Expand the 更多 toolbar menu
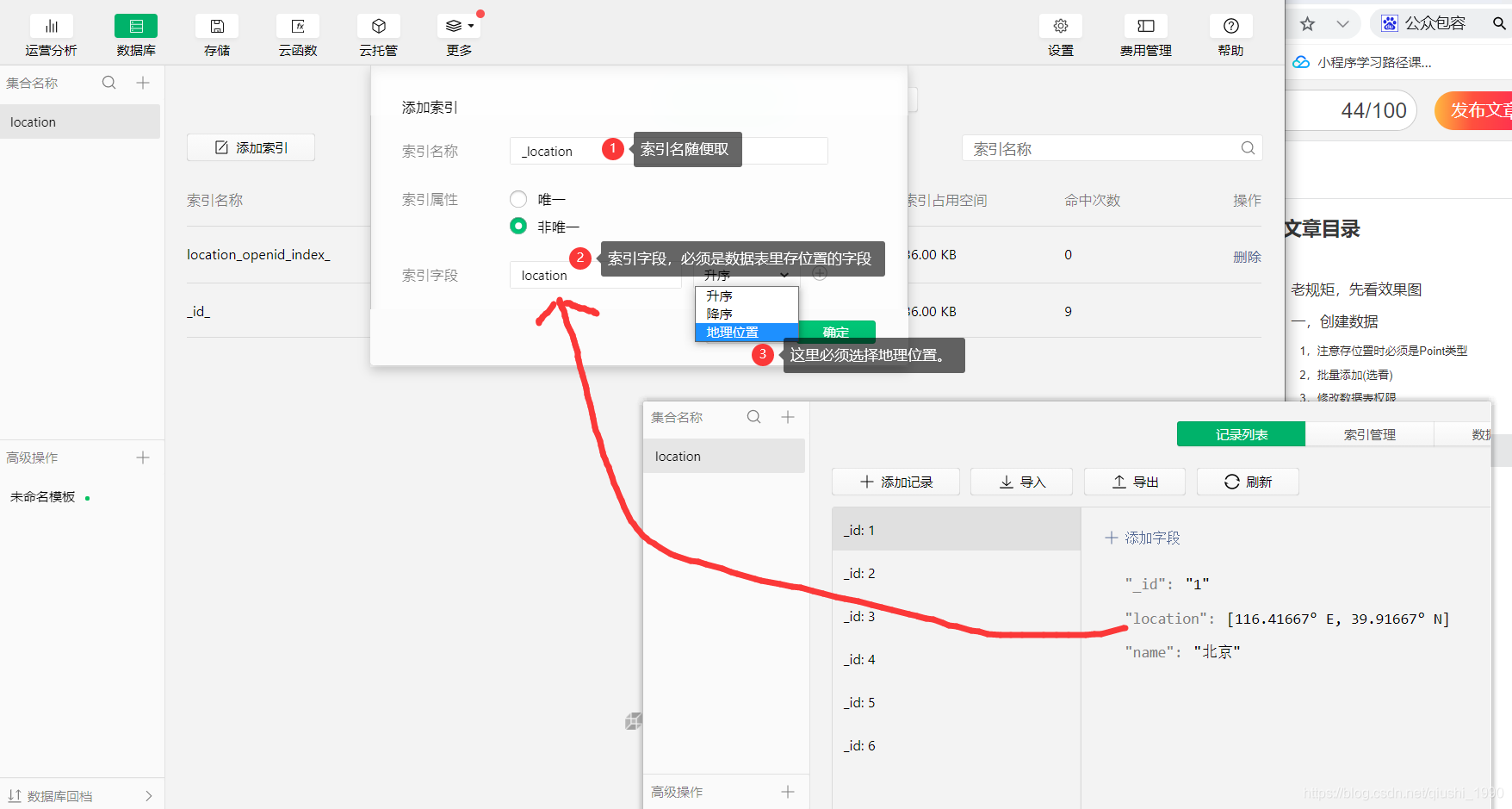Image resolution: width=1512 pixels, height=809 pixels. pyautogui.click(x=459, y=26)
